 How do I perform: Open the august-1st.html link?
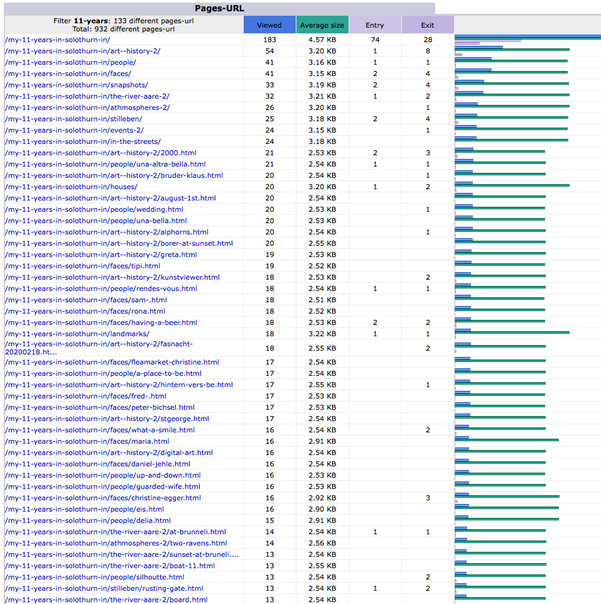point(111,198)
